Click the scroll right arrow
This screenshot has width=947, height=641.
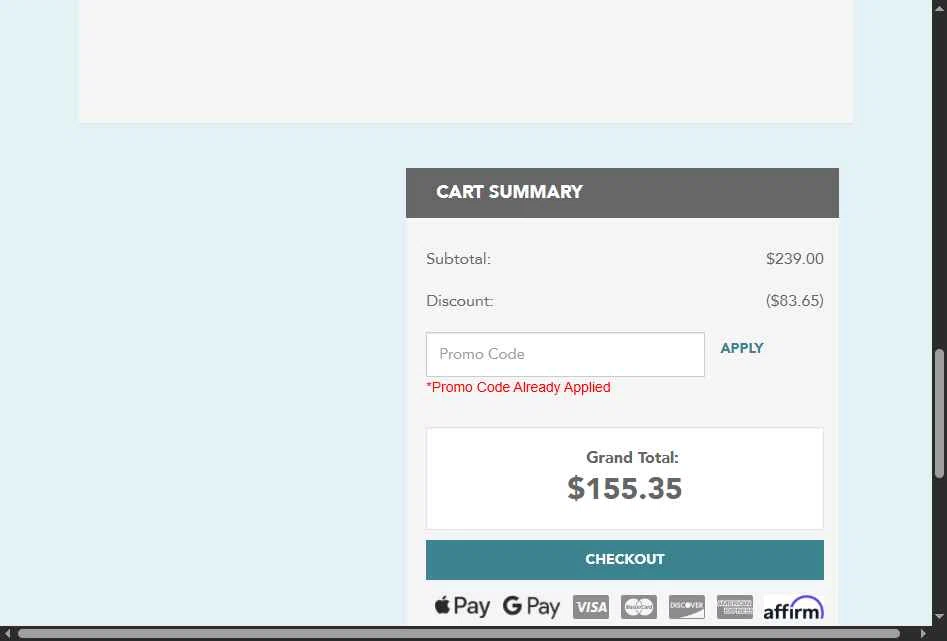923,634
